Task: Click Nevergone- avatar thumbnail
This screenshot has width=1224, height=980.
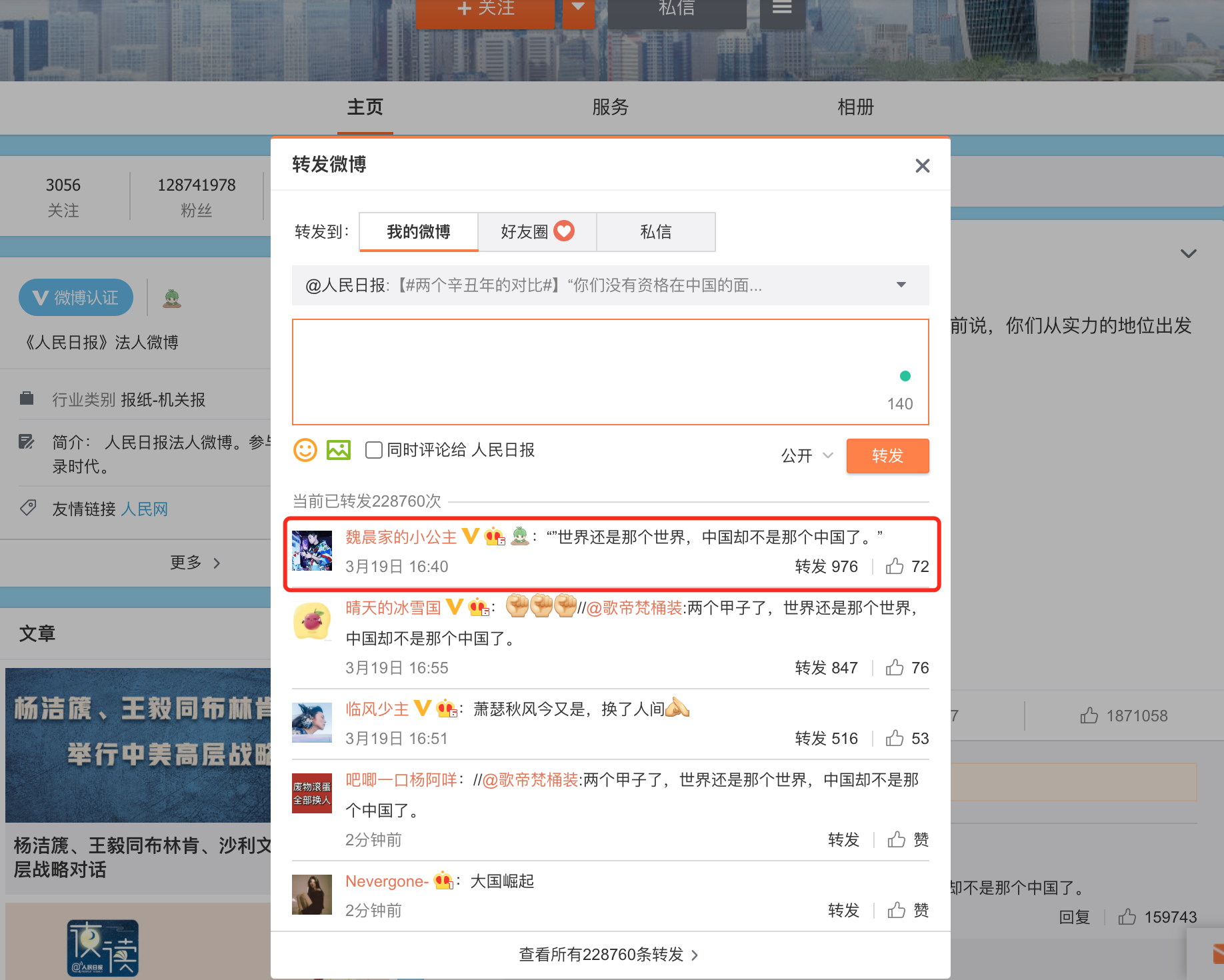Action: [312, 895]
